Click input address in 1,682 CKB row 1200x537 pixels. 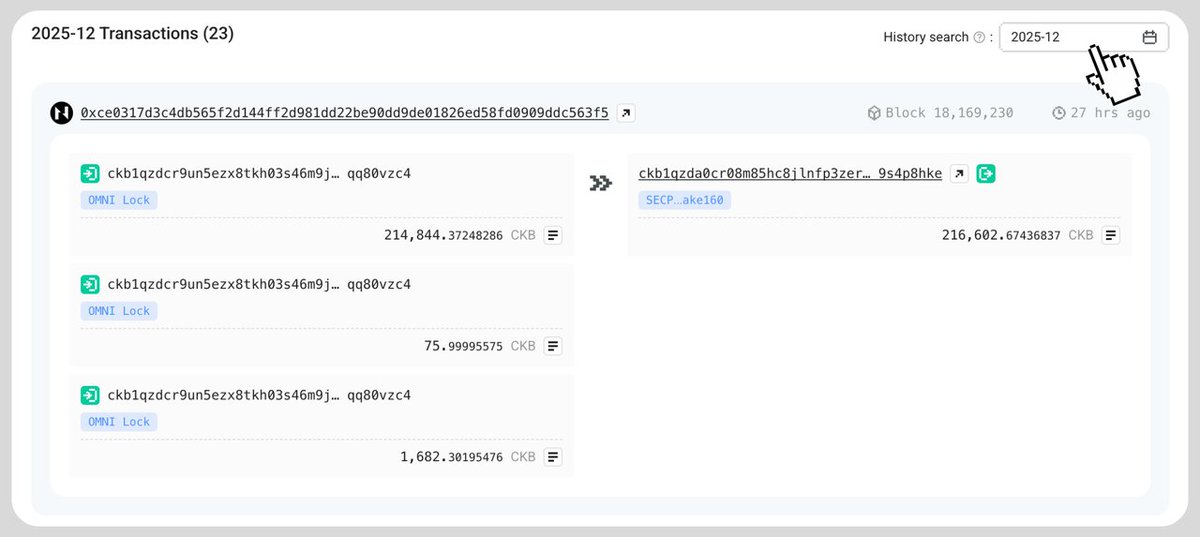click(x=259, y=395)
